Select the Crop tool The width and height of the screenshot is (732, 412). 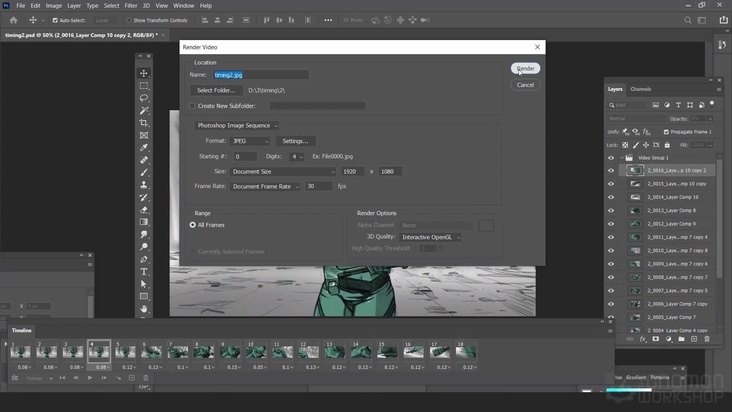point(144,123)
